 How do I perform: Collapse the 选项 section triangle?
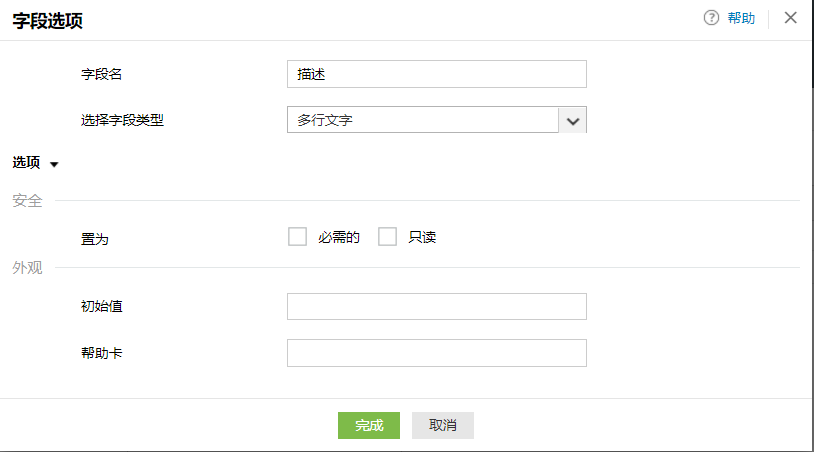54,164
